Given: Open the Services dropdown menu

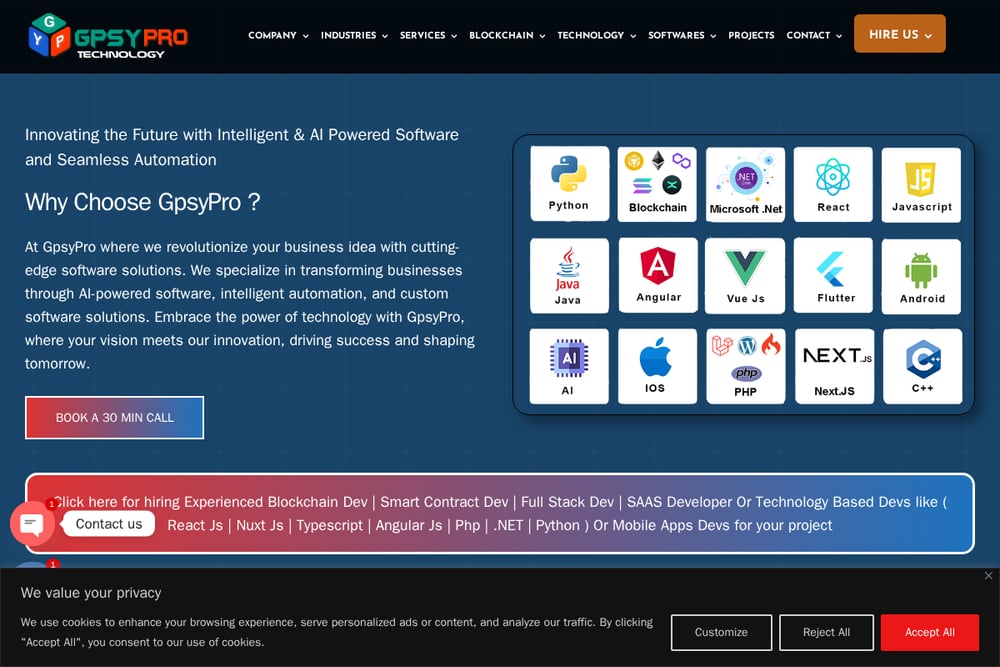Looking at the screenshot, I should (428, 36).
